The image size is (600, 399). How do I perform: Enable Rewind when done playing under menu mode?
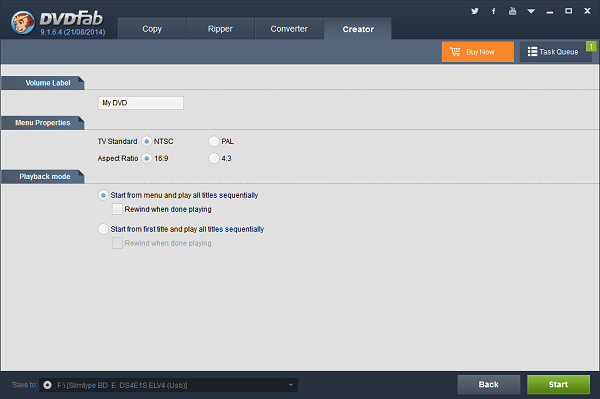coord(117,209)
